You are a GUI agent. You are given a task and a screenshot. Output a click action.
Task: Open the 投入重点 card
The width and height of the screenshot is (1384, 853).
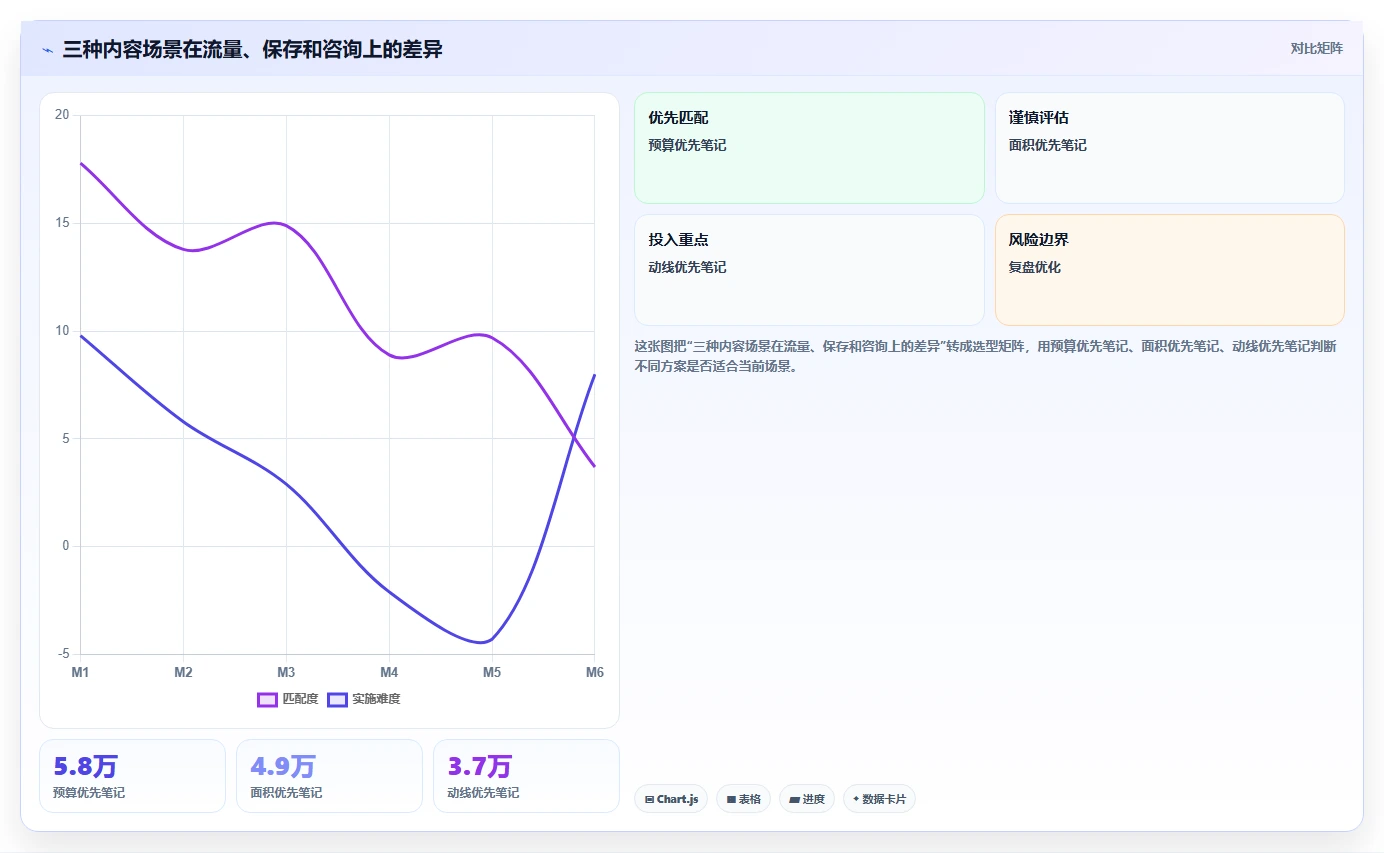[809, 270]
